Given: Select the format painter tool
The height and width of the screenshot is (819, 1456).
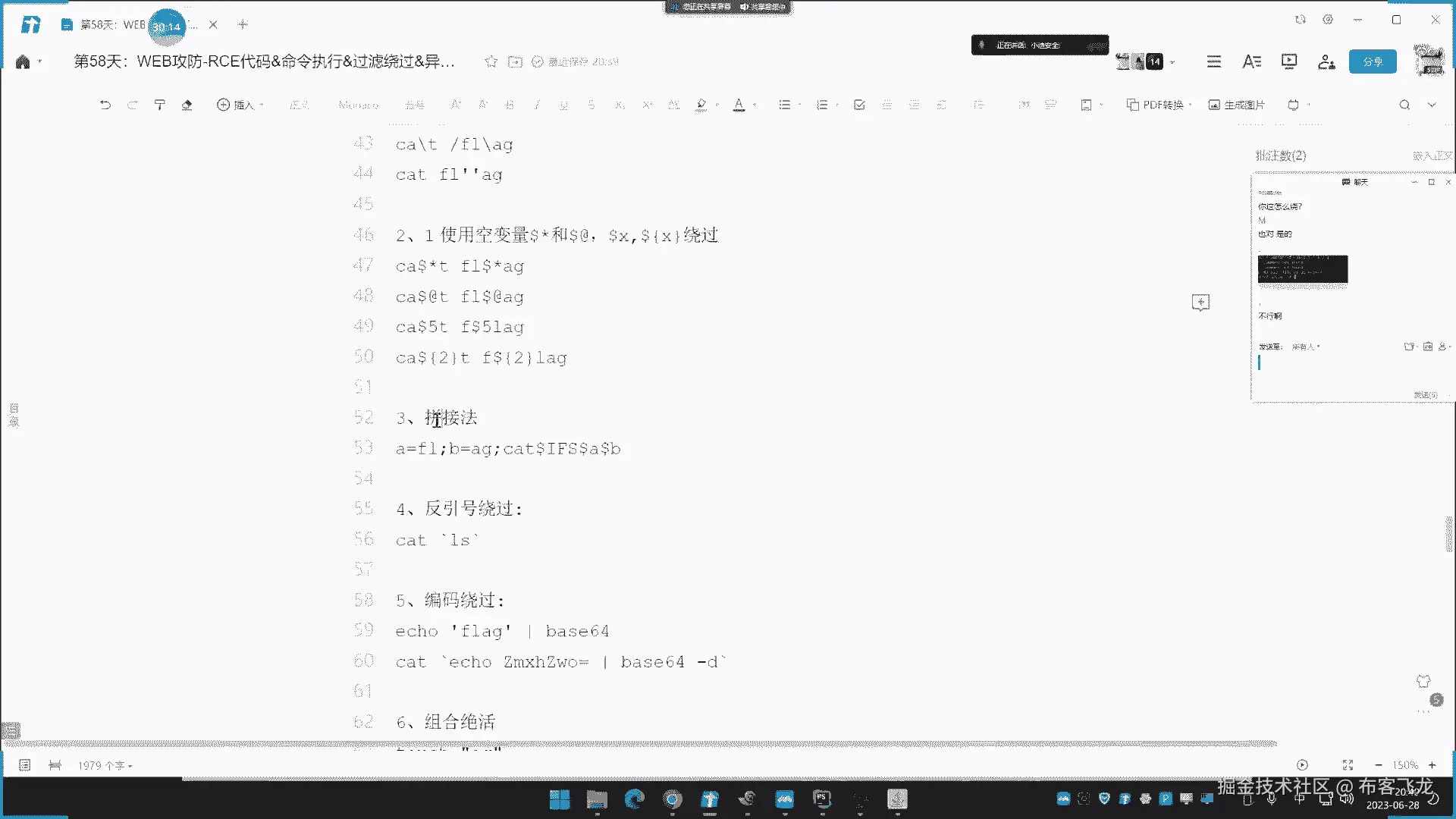Looking at the screenshot, I should 159,105.
